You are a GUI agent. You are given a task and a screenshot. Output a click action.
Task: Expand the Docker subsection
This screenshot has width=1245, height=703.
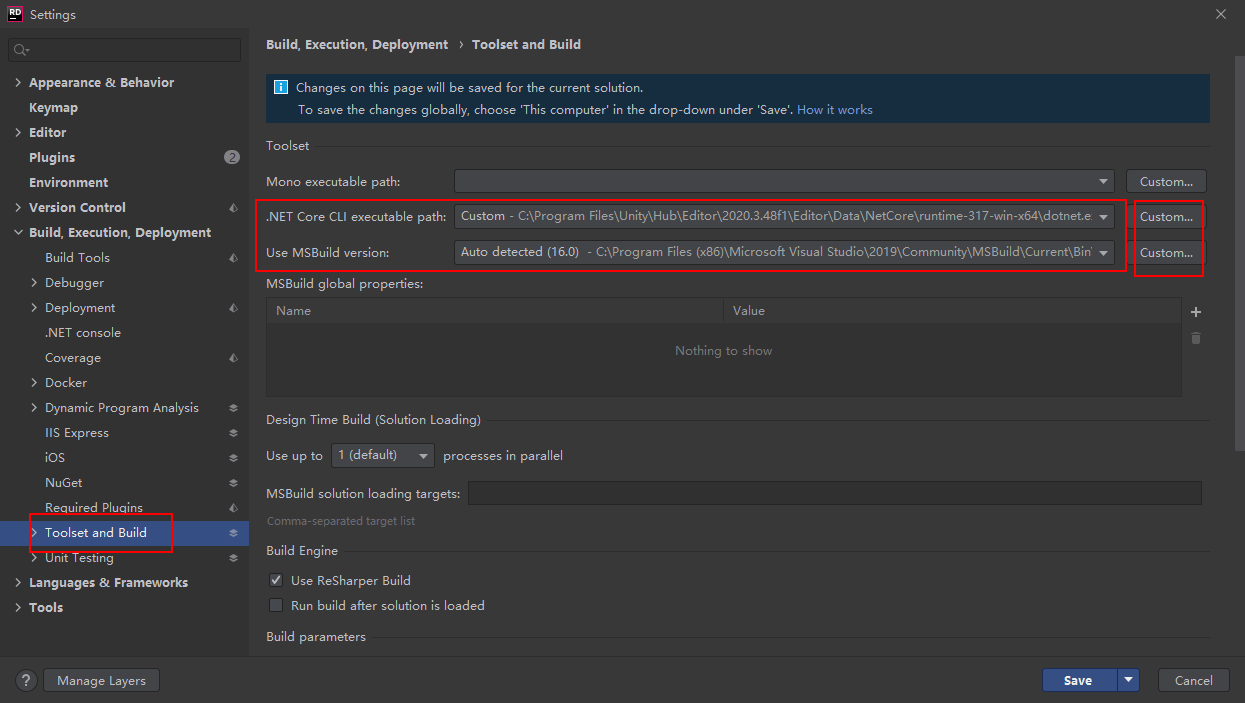tap(34, 383)
